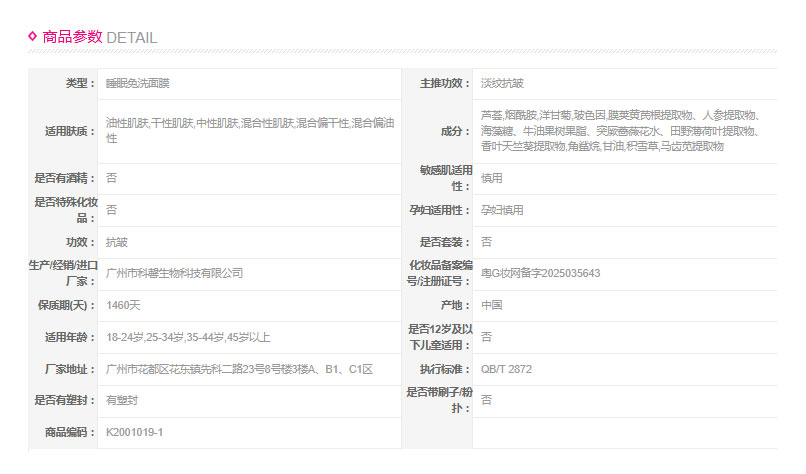Click the 中国 origin value
The image size is (806, 474).
click(x=491, y=305)
